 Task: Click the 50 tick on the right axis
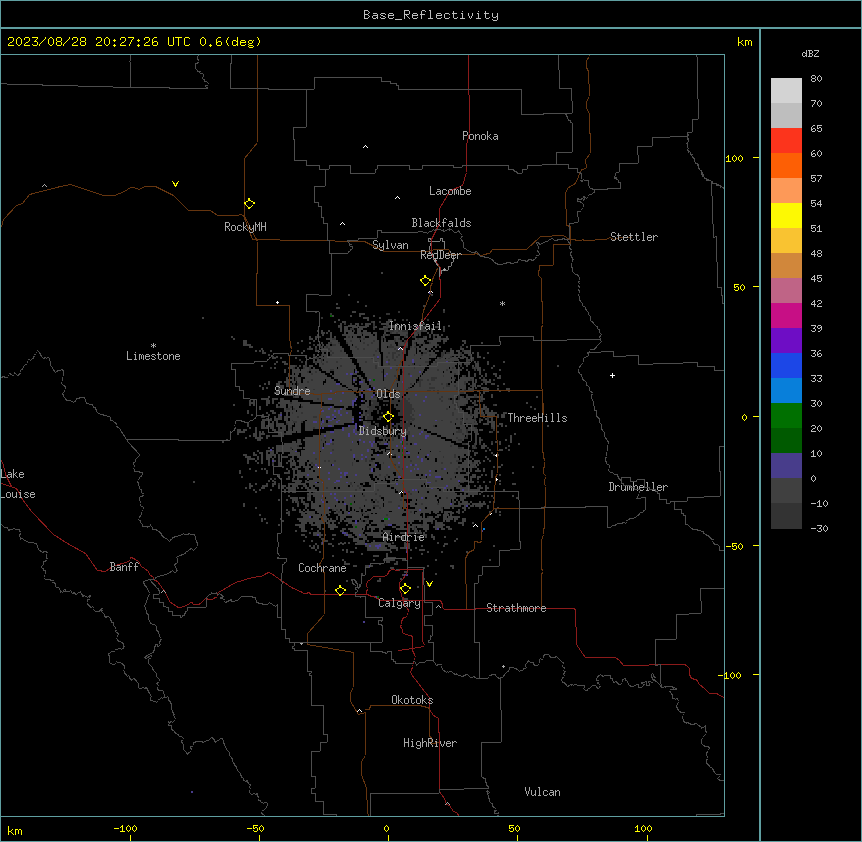[739, 287]
